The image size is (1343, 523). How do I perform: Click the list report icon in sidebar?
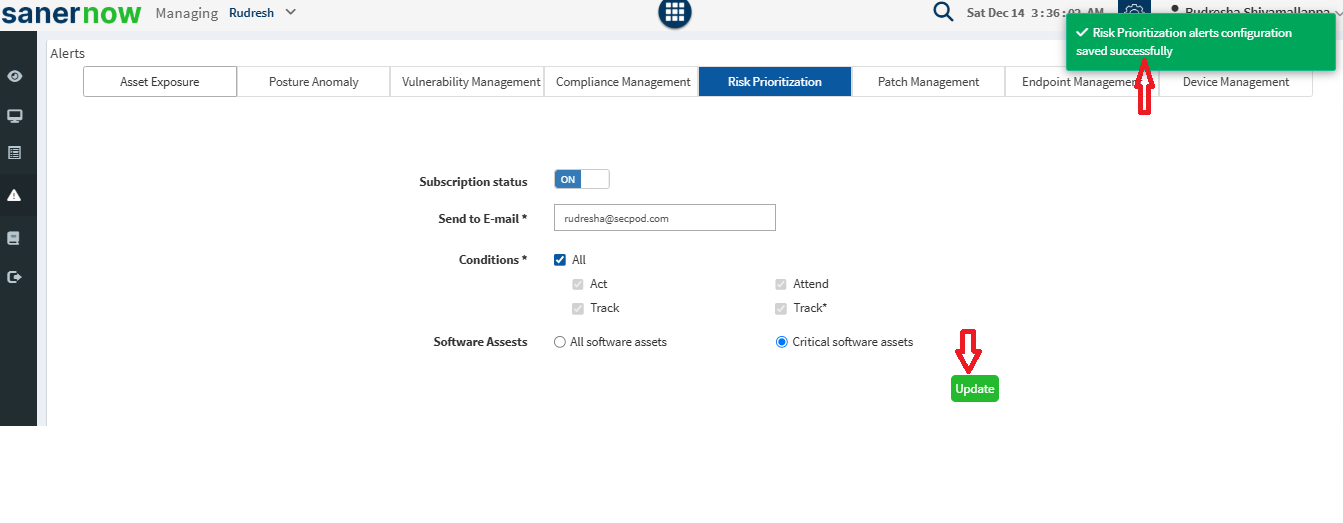coord(15,153)
